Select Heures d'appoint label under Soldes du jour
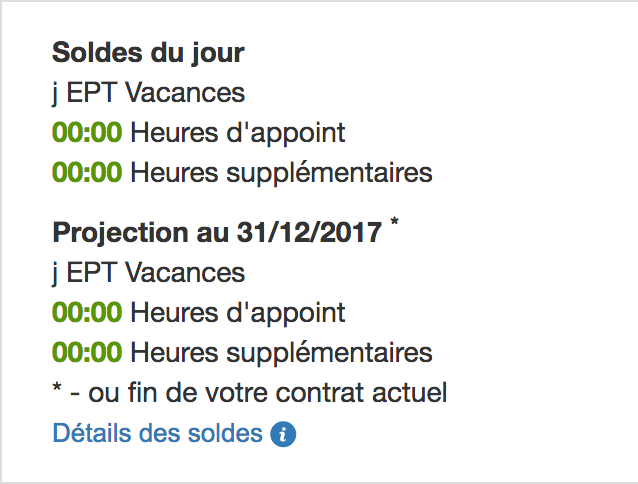Image resolution: width=638 pixels, height=484 pixels. coord(238,132)
